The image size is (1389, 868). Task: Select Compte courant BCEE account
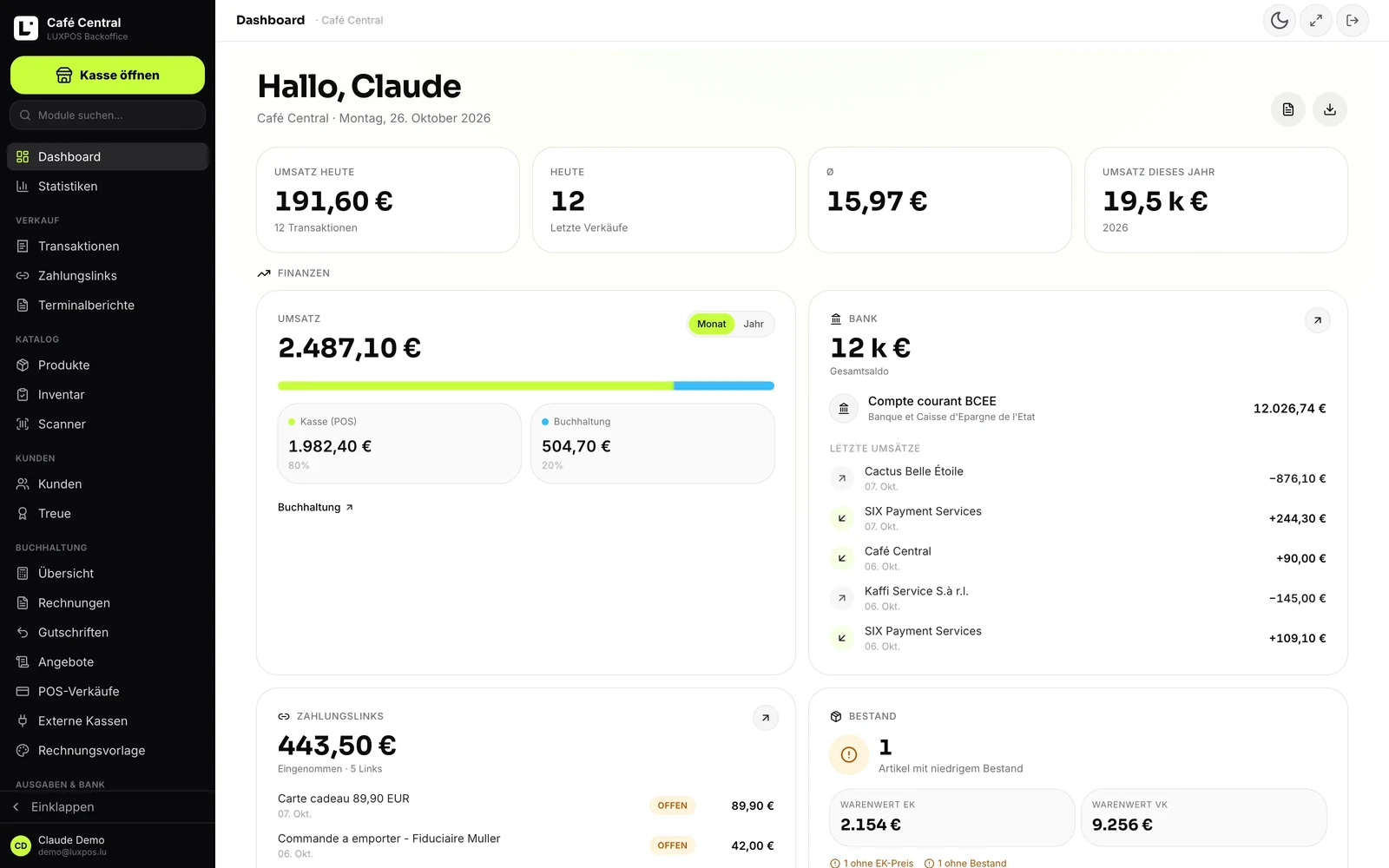tap(1078, 408)
